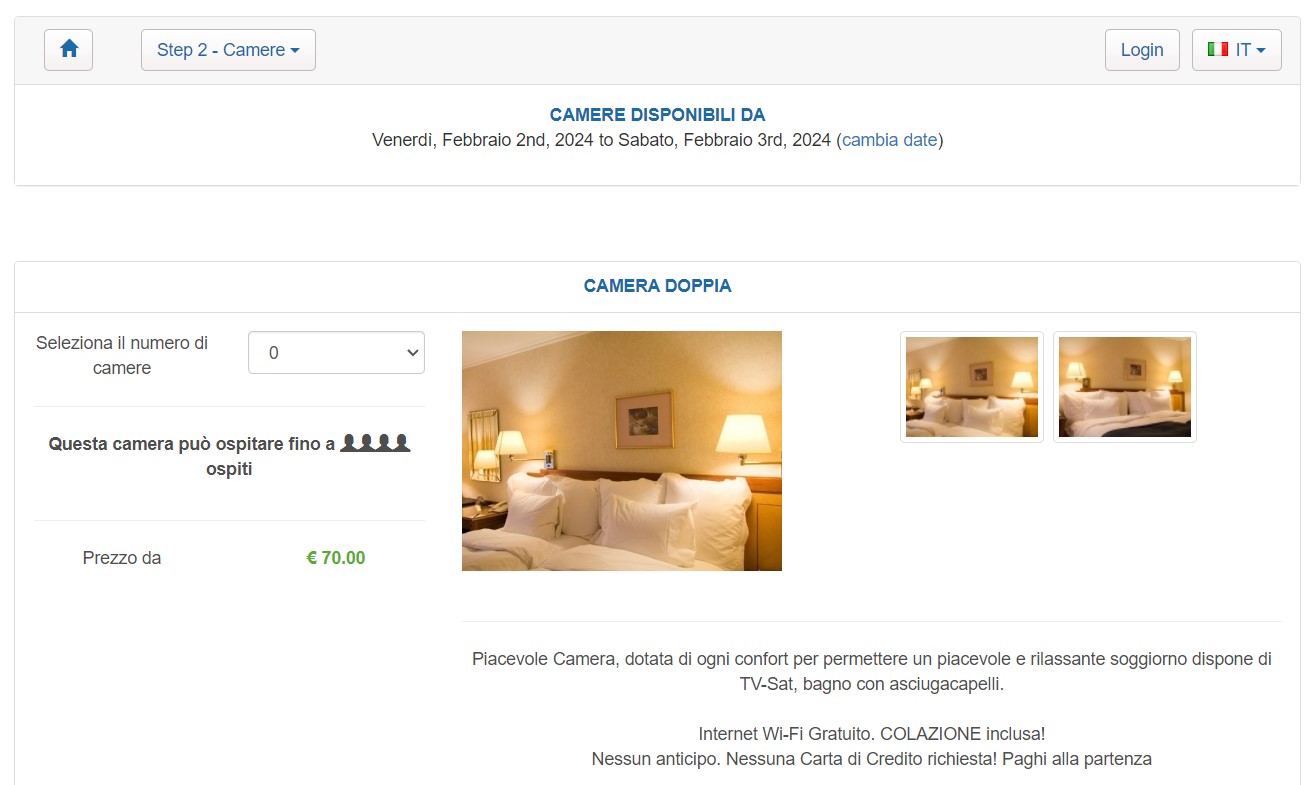Open the Step 2 - Camere dropdown

228,50
